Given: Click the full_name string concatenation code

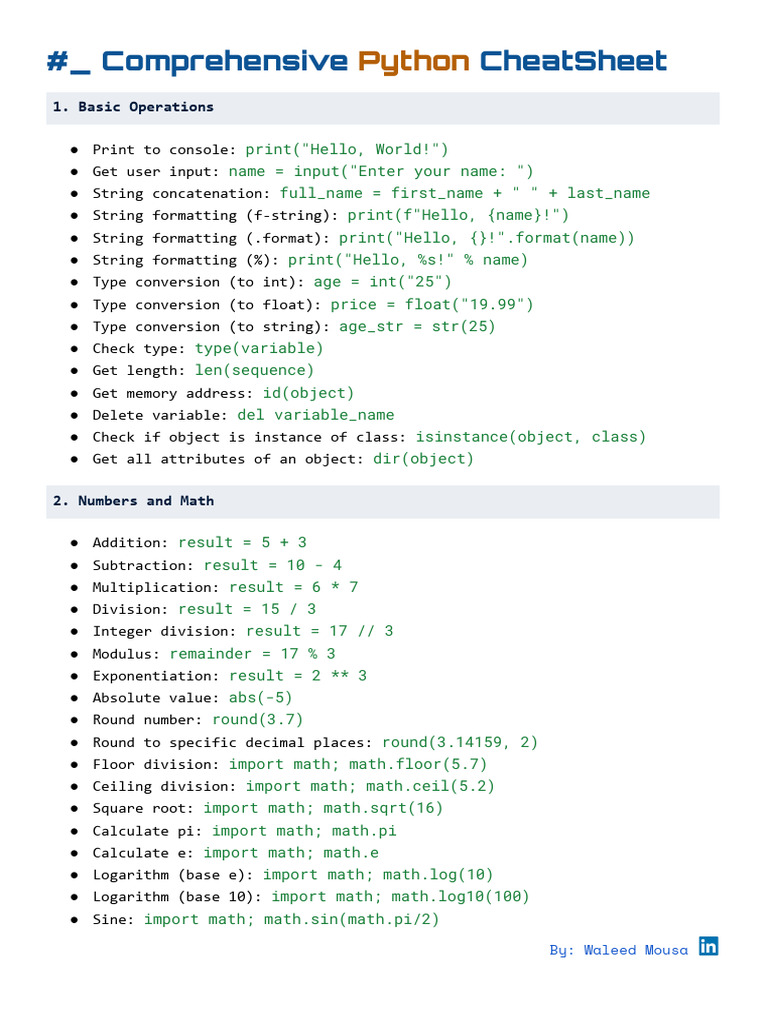Looking at the screenshot, I should 464,193.
